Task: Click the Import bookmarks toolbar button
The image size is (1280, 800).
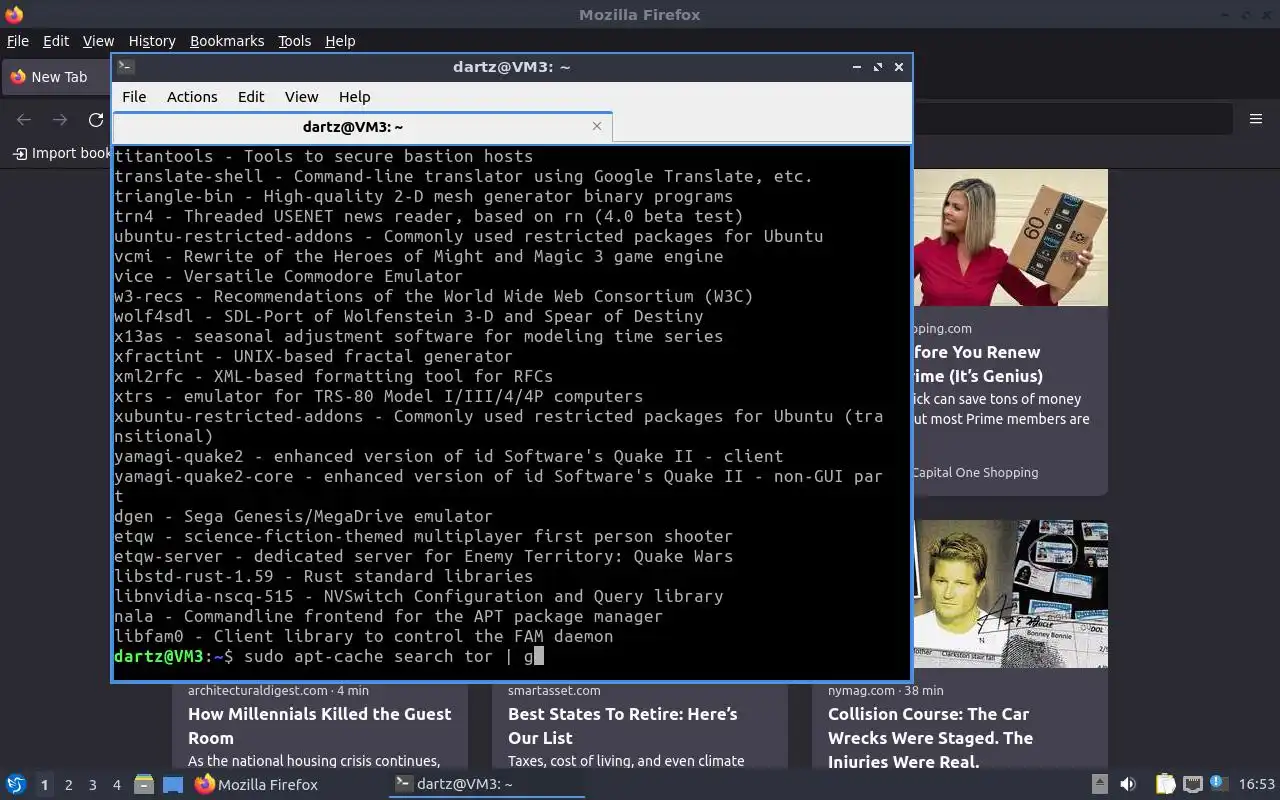Action: pyautogui.click(x=62, y=153)
